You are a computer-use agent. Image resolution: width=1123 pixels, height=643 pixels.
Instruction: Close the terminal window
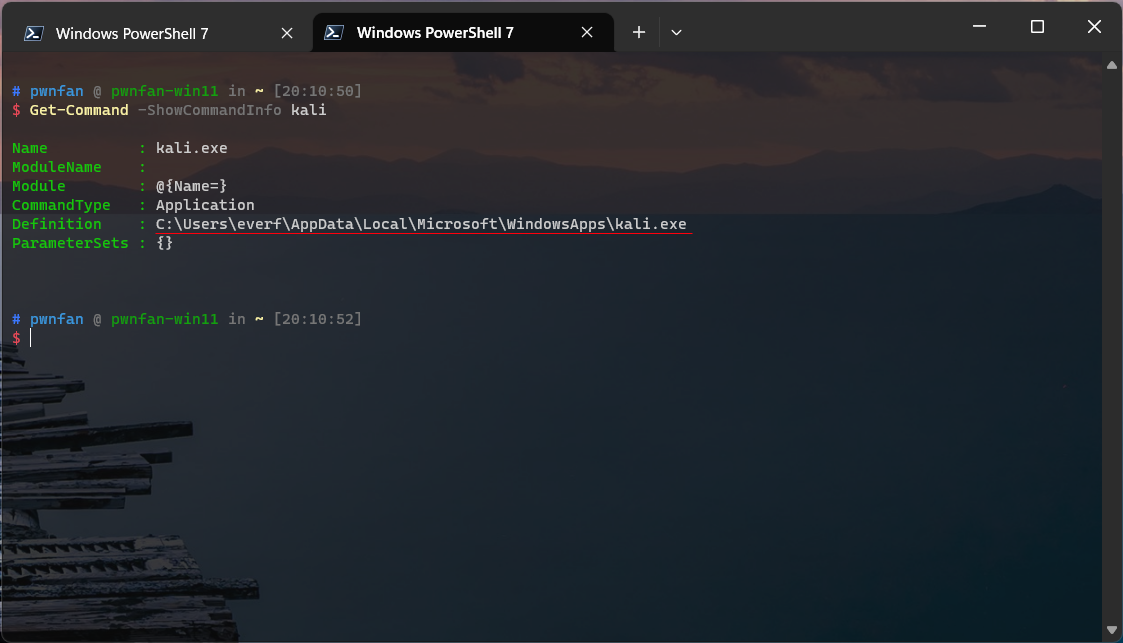coord(1092,27)
